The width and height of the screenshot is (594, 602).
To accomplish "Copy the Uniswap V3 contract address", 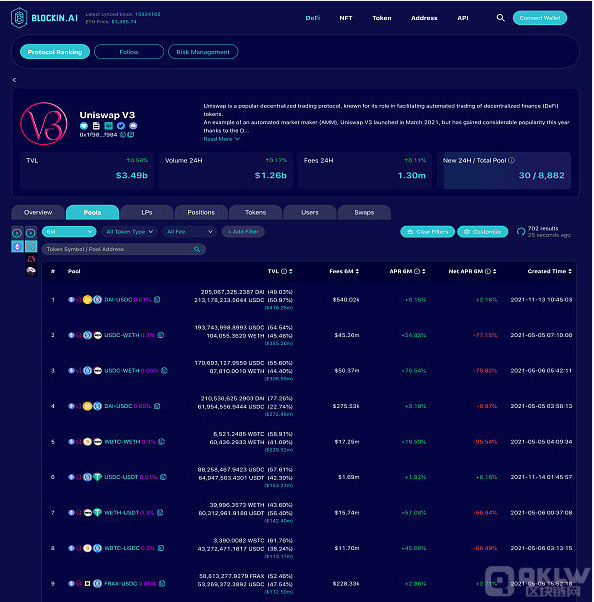I will [x=123, y=135].
